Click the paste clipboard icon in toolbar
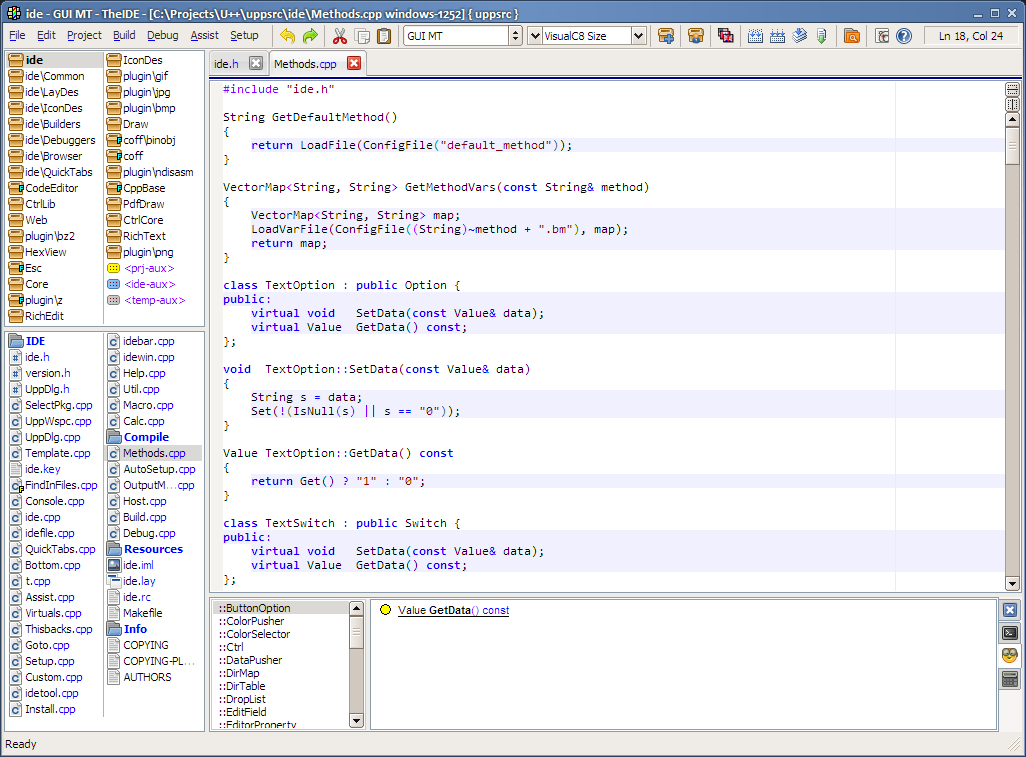 (x=384, y=36)
